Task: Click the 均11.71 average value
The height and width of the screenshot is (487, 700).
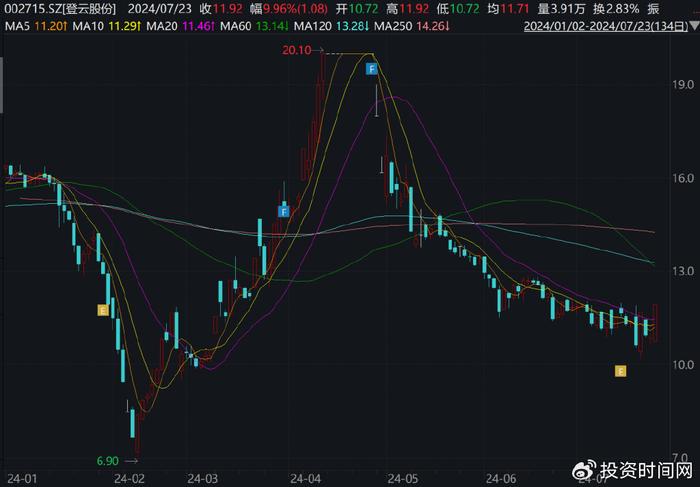Action: click(508, 8)
